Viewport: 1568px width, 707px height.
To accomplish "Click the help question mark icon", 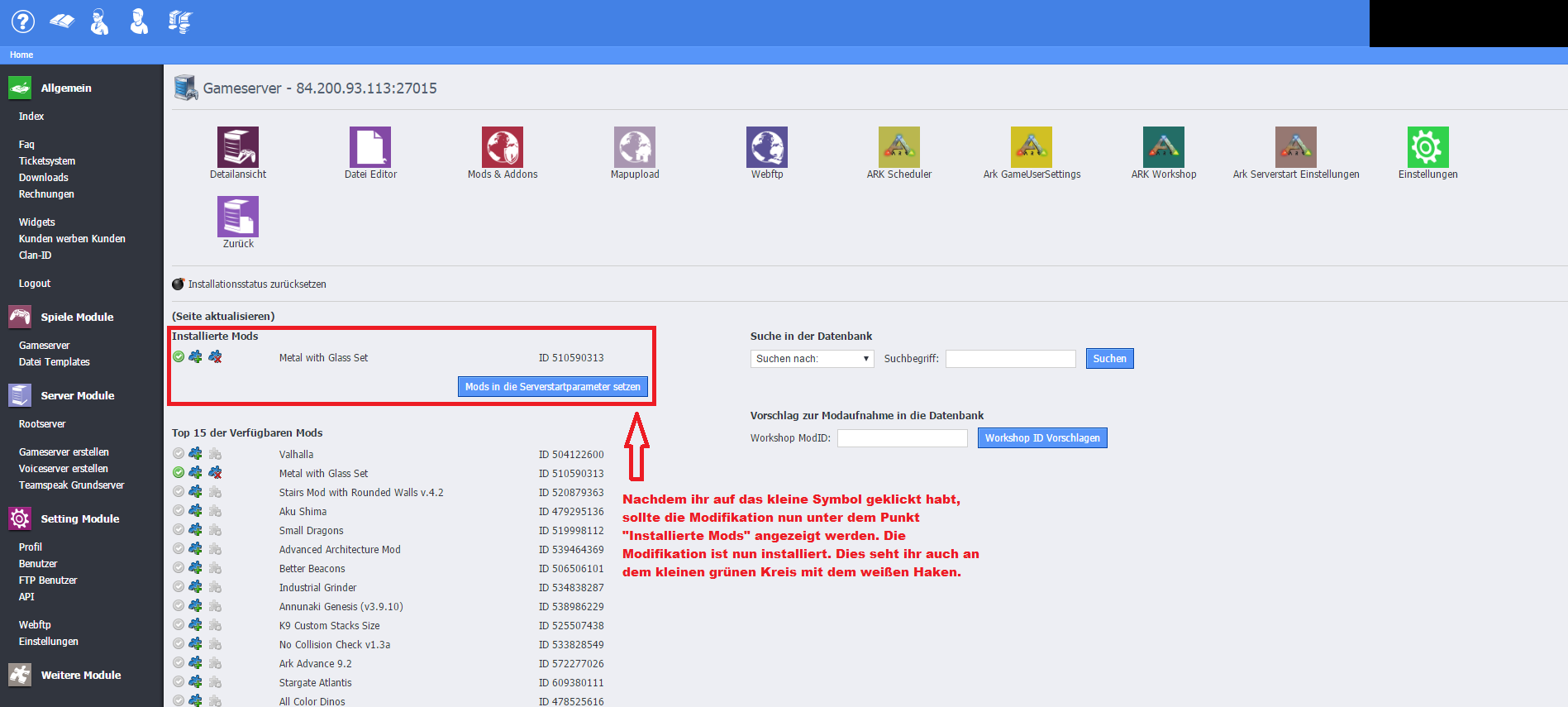I will pyautogui.click(x=23, y=21).
